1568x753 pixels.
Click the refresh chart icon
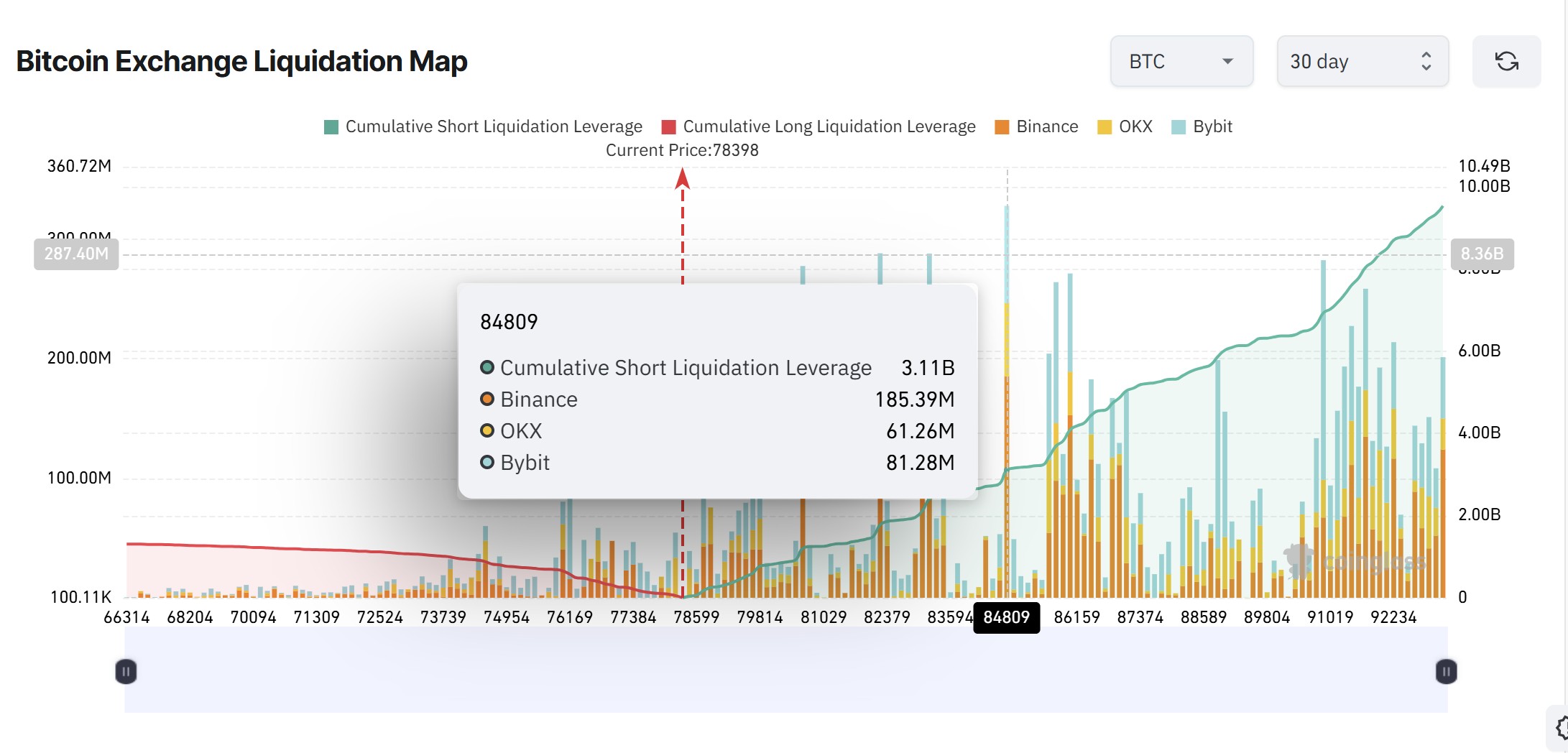tap(1507, 61)
